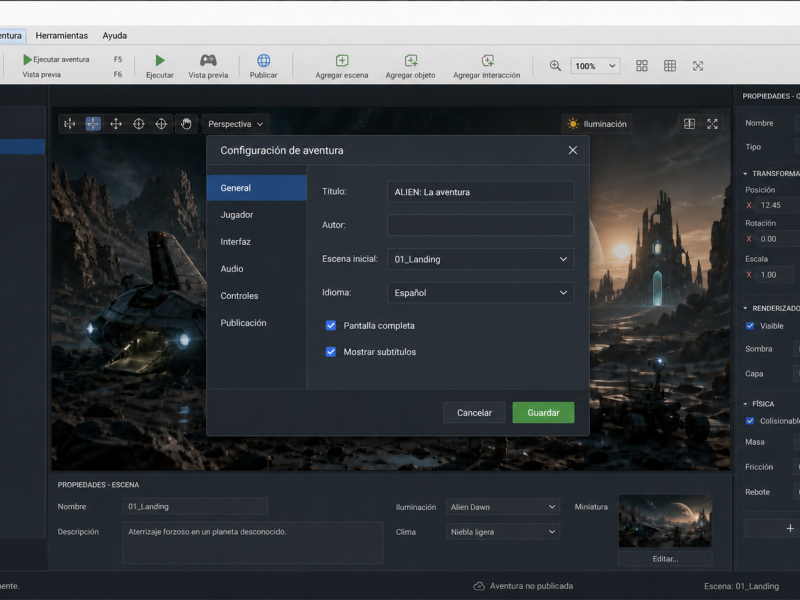Click the cloud icon in status bar
Screen dimensions: 800x600
coord(479,586)
